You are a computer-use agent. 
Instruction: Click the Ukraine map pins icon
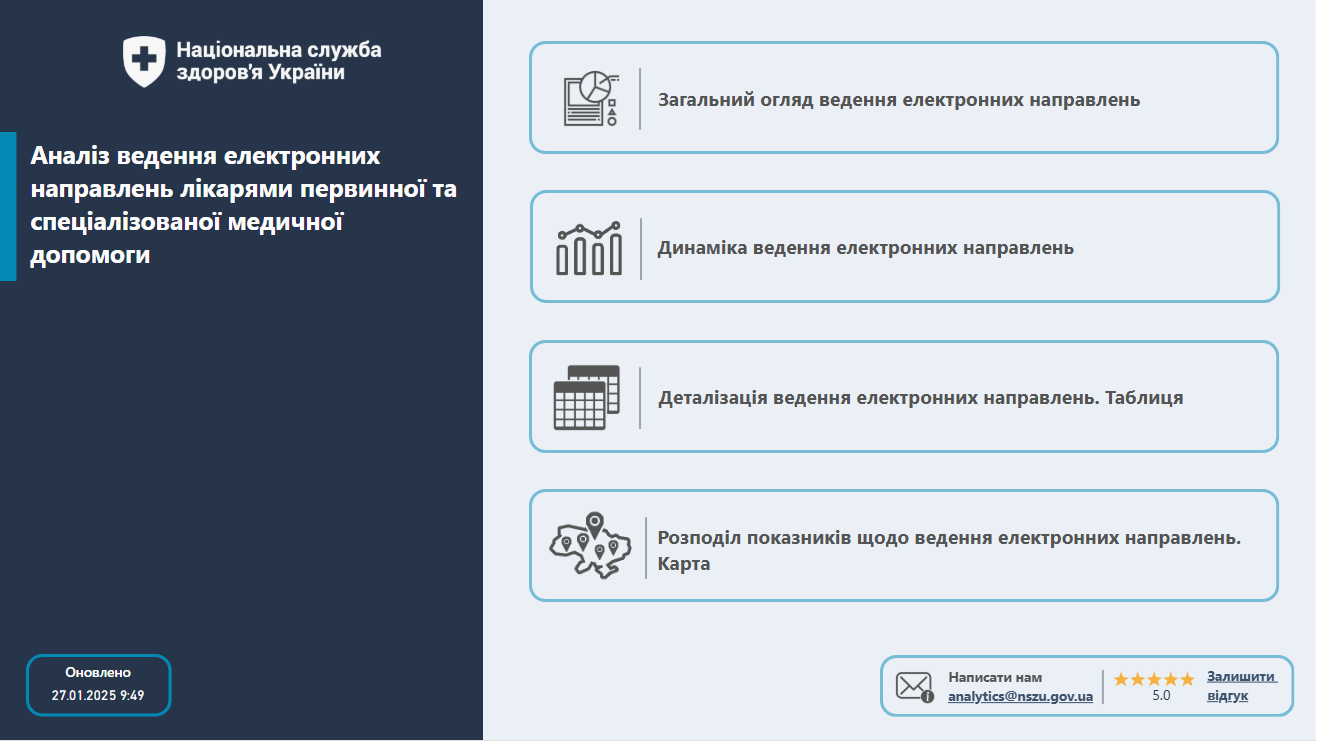click(x=591, y=545)
